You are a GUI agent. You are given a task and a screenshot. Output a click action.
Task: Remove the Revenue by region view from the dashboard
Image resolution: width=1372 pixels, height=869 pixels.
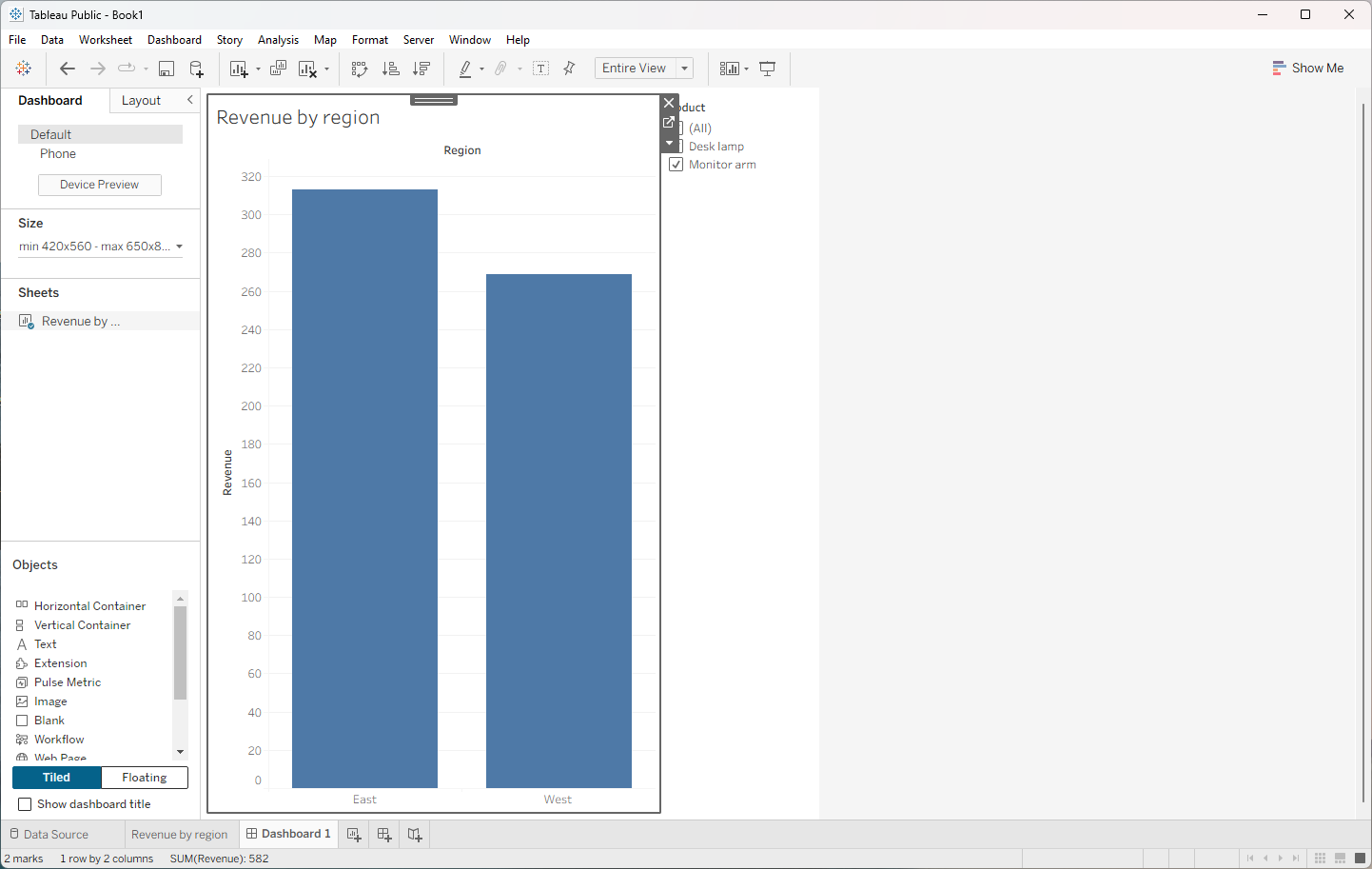[669, 103]
